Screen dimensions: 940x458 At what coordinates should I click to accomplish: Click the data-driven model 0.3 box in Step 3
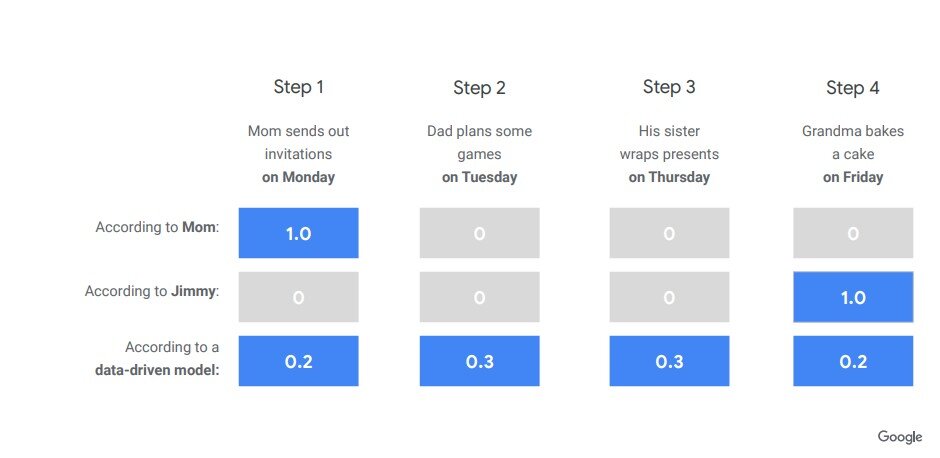click(670, 361)
